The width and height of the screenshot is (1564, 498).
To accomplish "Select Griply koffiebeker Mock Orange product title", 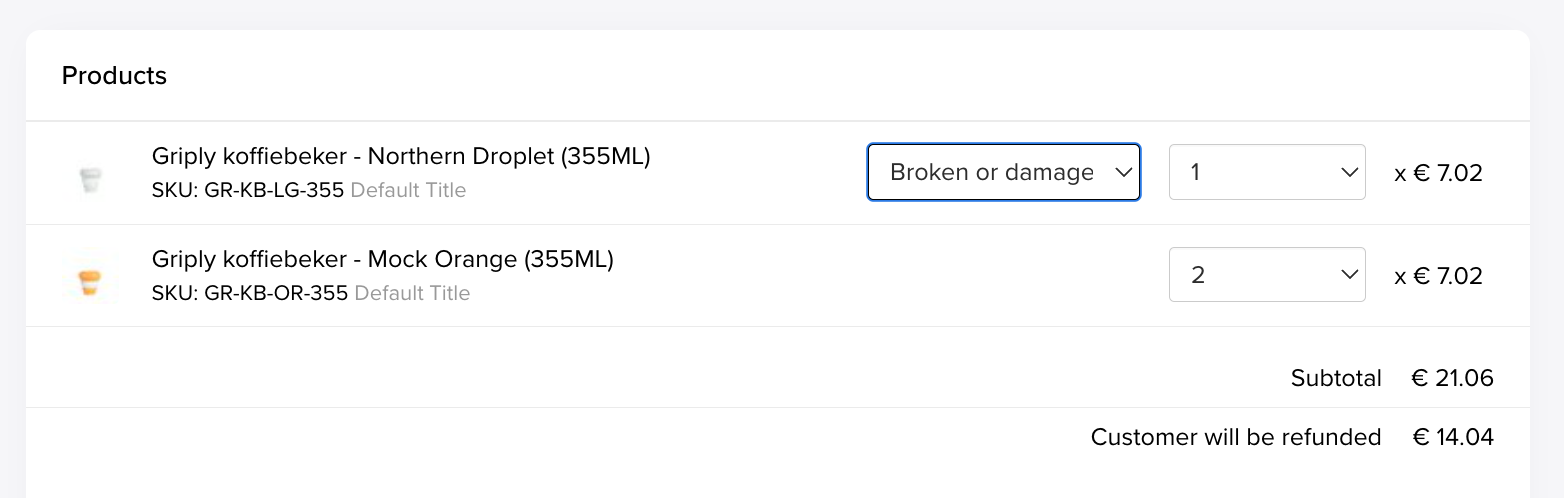I will coord(383,259).
